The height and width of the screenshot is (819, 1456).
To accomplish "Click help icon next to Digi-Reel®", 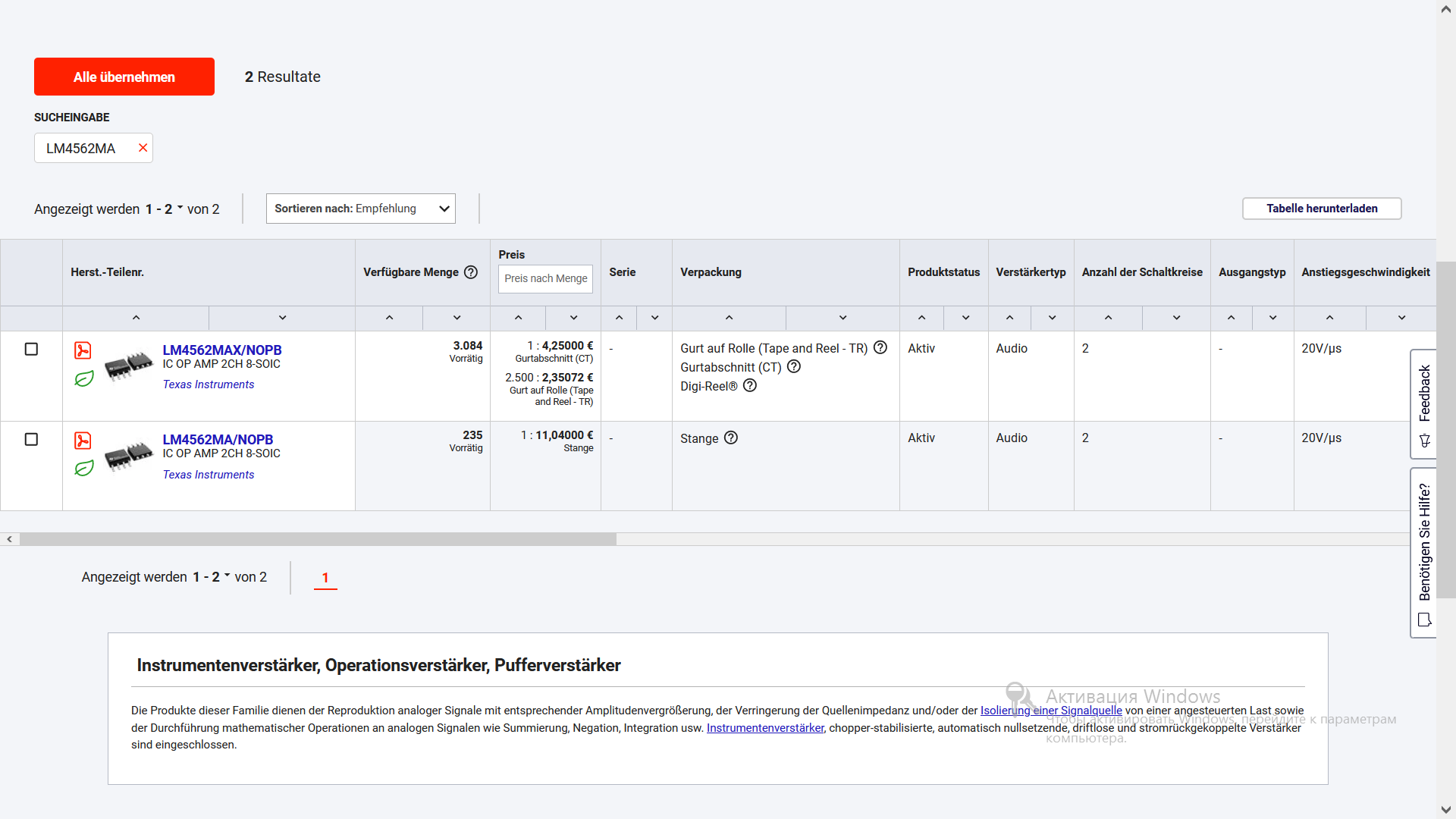I will coord(750,385).
